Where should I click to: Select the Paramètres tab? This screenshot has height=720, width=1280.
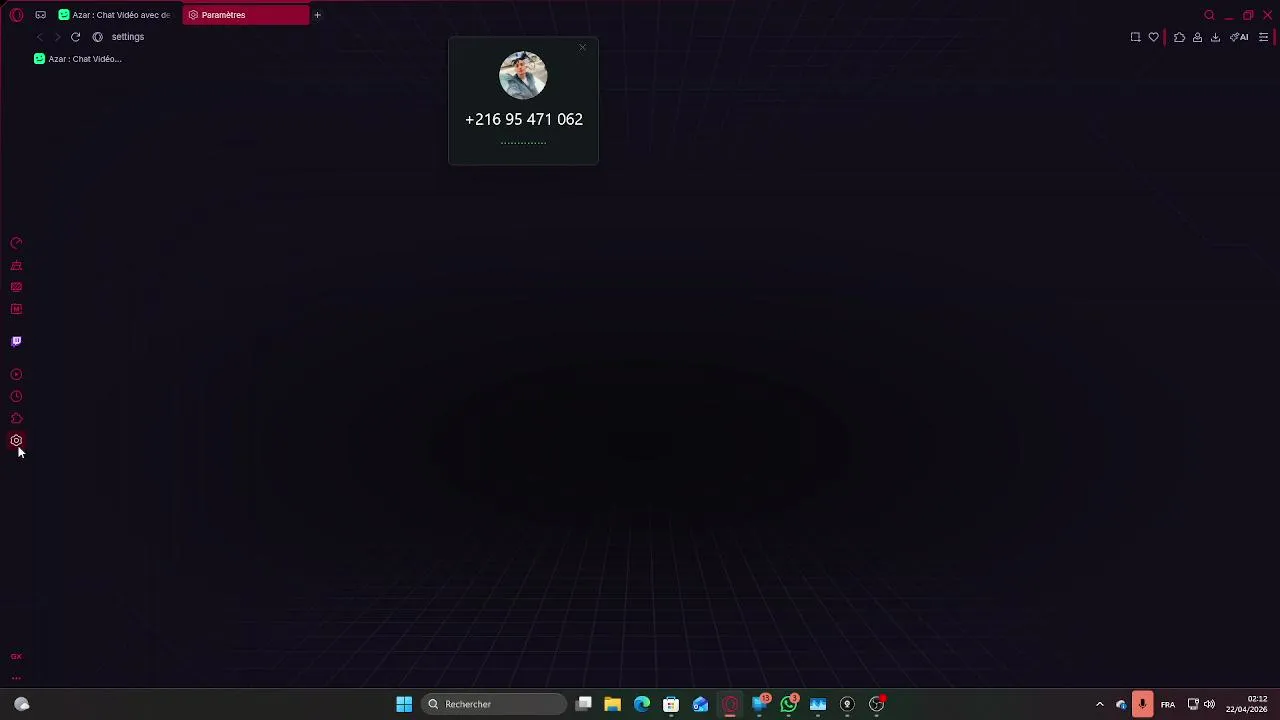click(245, 15)
